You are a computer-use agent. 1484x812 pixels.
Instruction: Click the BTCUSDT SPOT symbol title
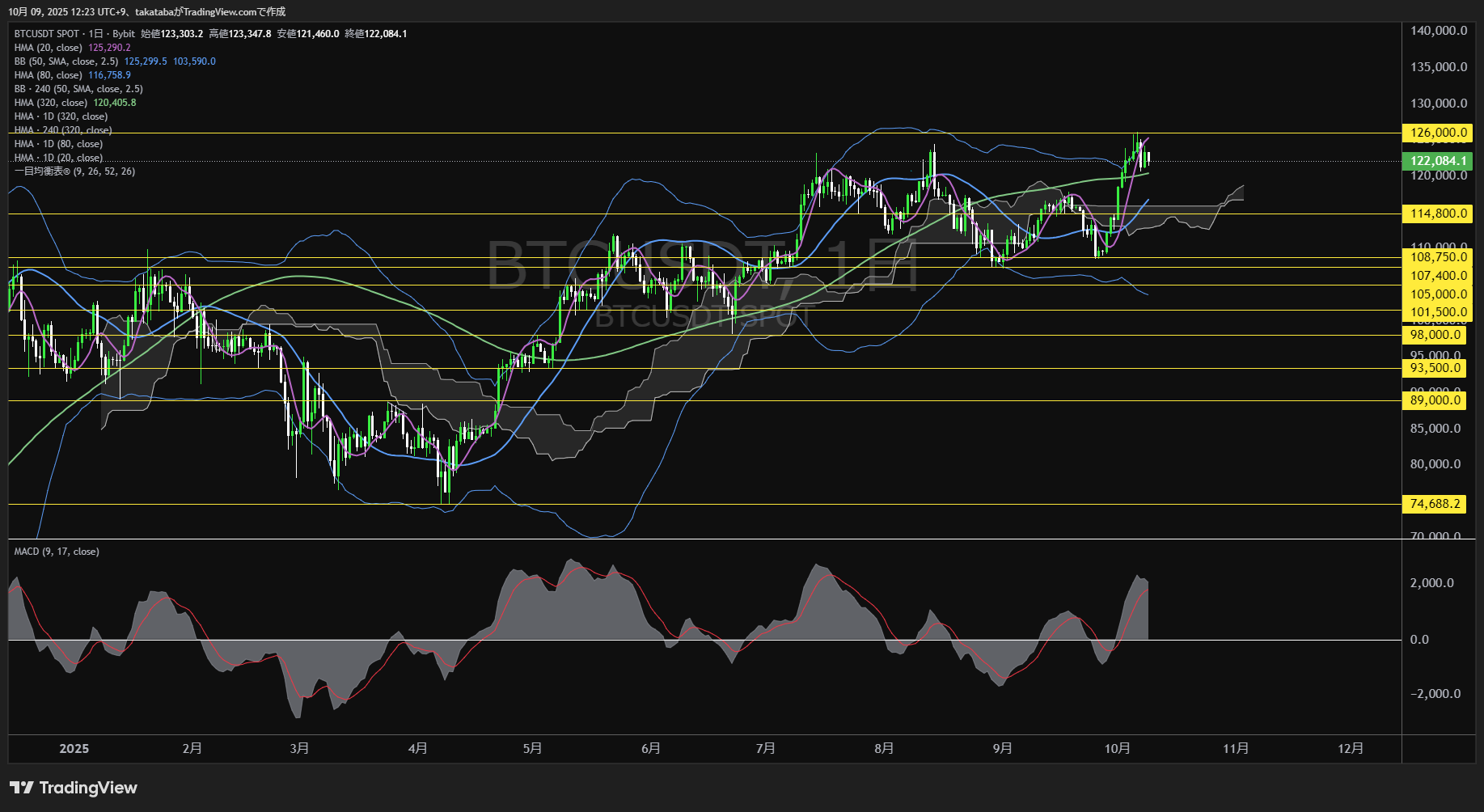47,34
